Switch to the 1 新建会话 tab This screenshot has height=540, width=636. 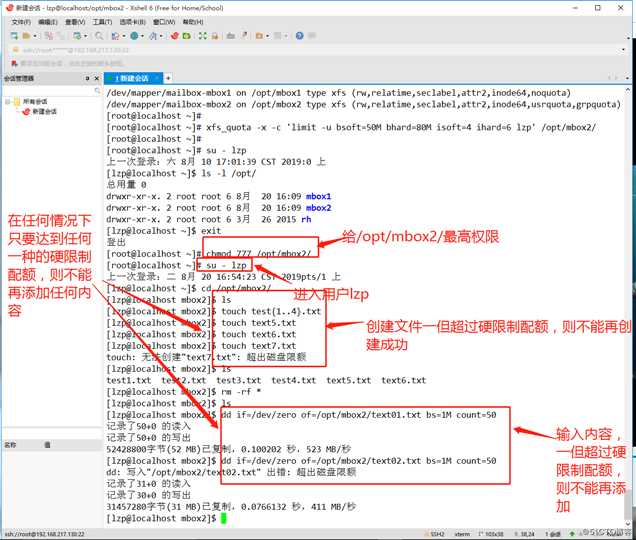pyautogui.click(x=131, y=78)
